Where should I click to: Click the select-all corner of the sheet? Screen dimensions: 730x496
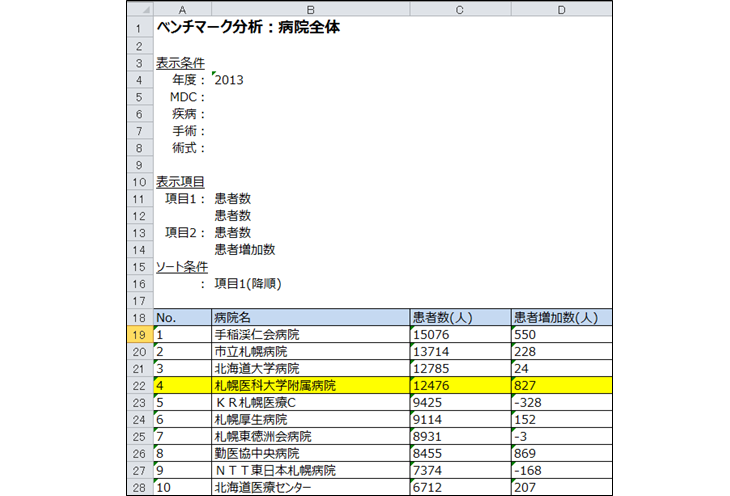click(140, 9)
